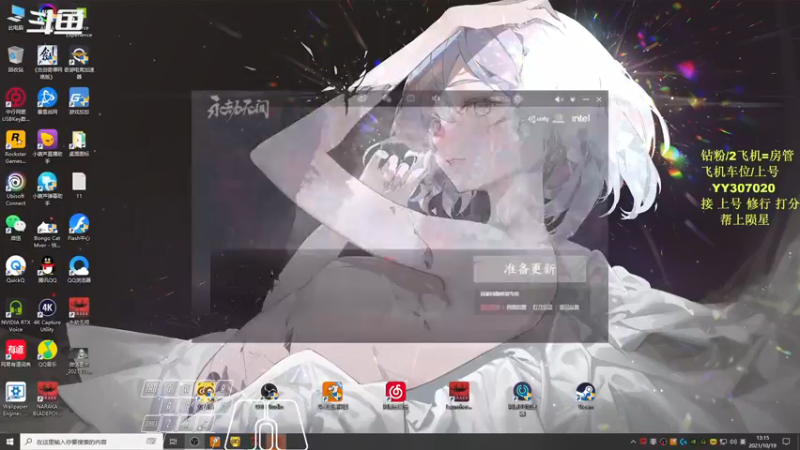The width and height of the screenshot is (800, 450).
Task: Open the OBS Studio desktop shortcut
Action: [x=269, y=396]
